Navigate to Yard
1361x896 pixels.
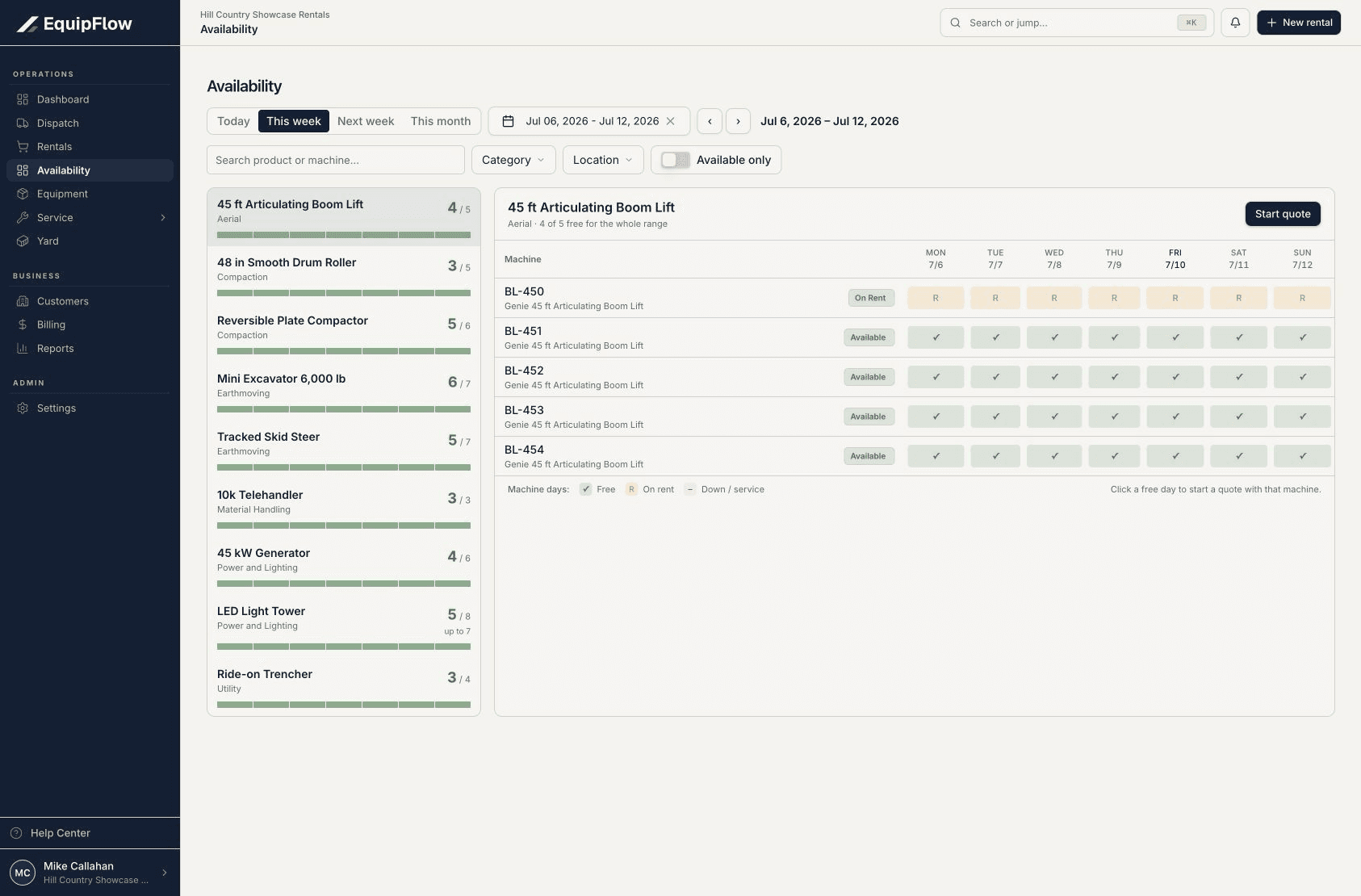[x=90, y=241]
